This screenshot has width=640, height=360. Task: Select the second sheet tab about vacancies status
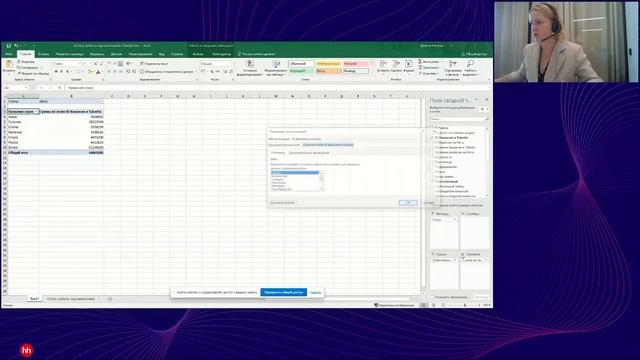coord(71,299)
